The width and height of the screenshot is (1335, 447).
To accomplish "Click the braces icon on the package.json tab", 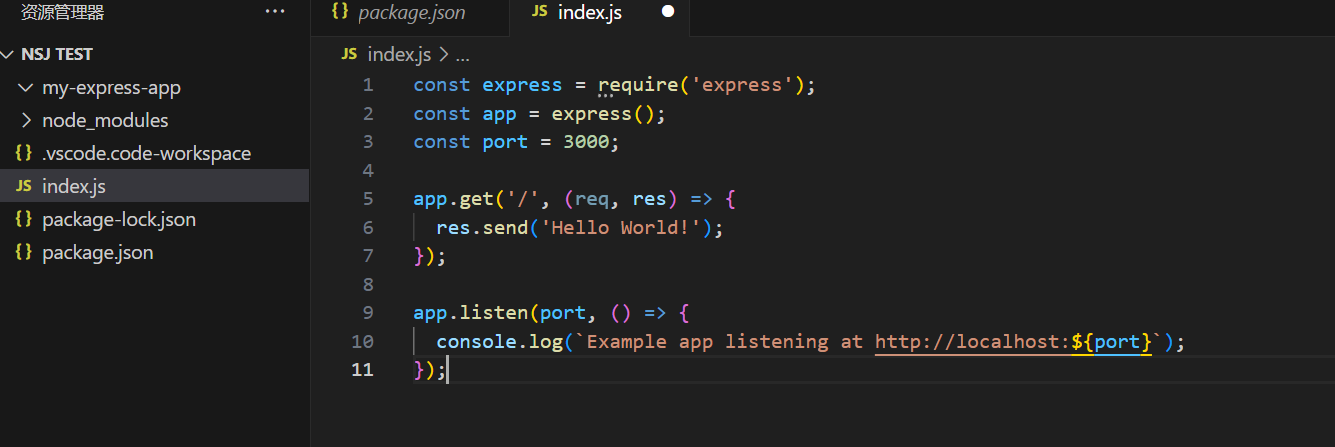I will (x=340, y=12).
